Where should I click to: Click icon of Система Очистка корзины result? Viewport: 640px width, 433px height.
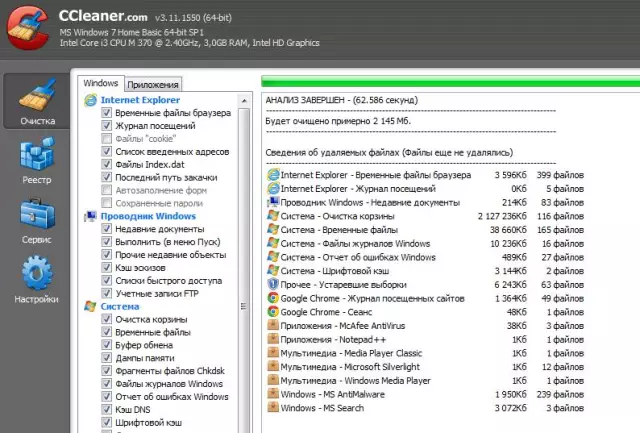pos(273,216)
